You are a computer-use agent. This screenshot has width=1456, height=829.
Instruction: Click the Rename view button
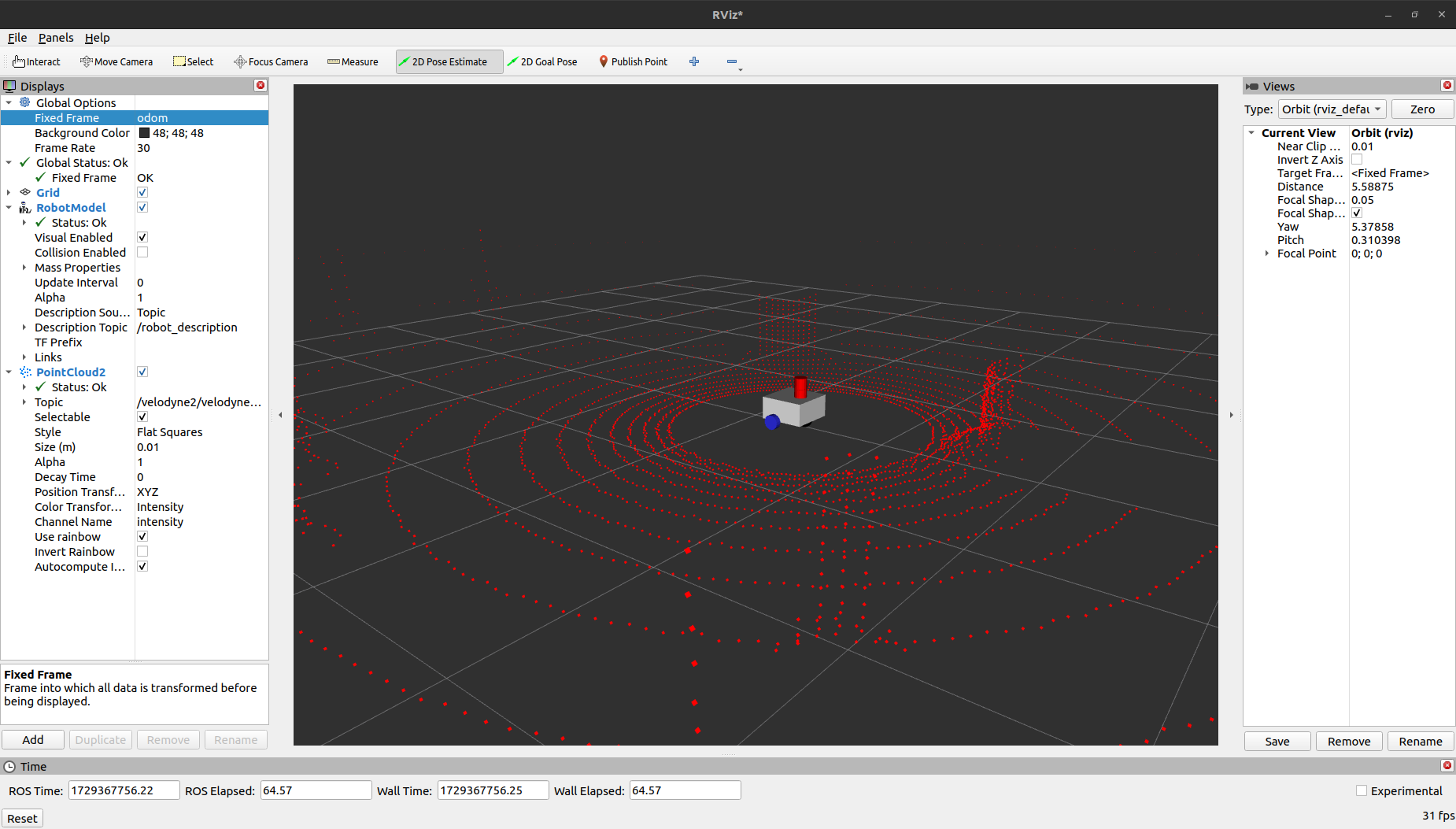tap(1421, 741)
